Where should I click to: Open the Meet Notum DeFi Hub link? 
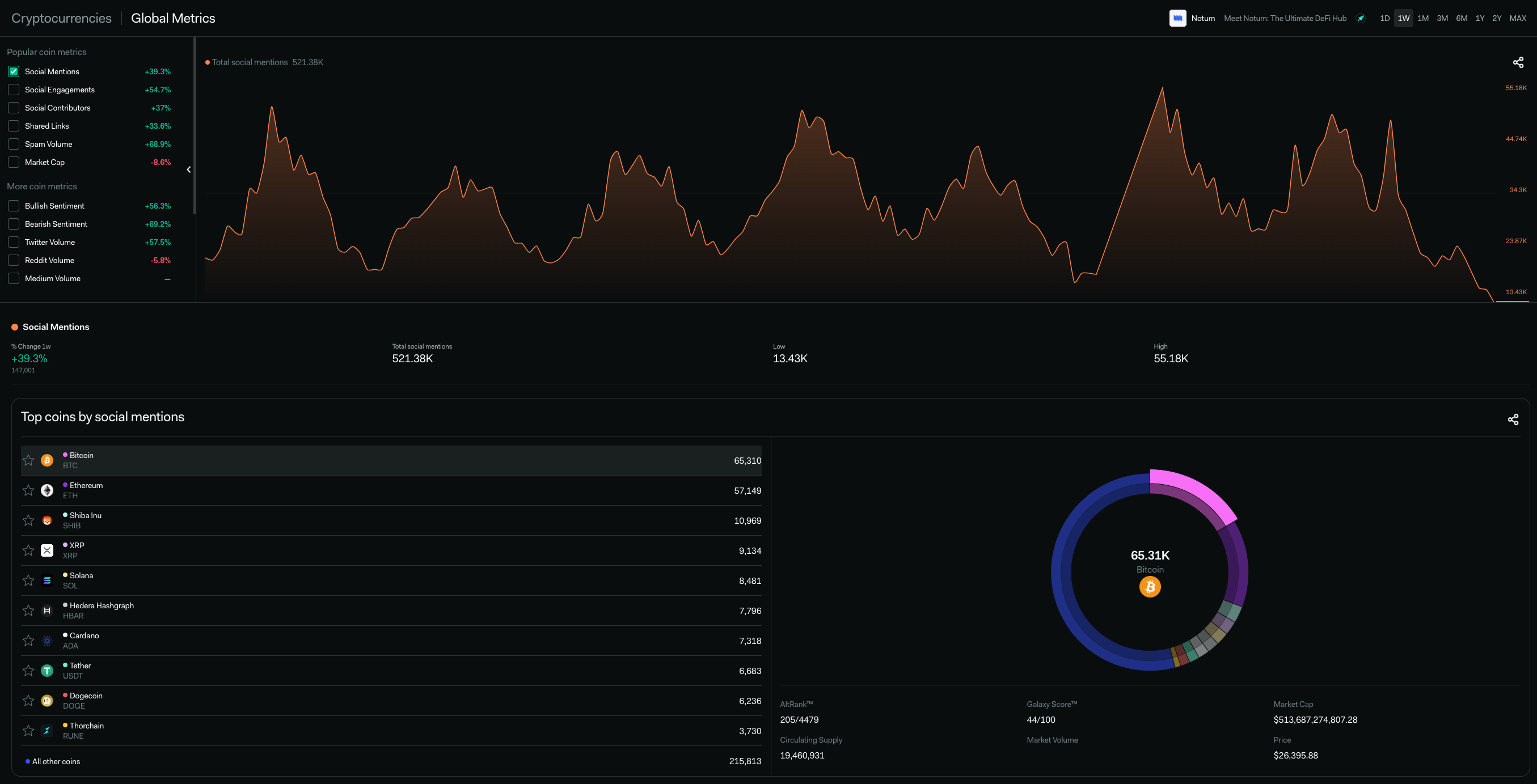pos(1285,18)
